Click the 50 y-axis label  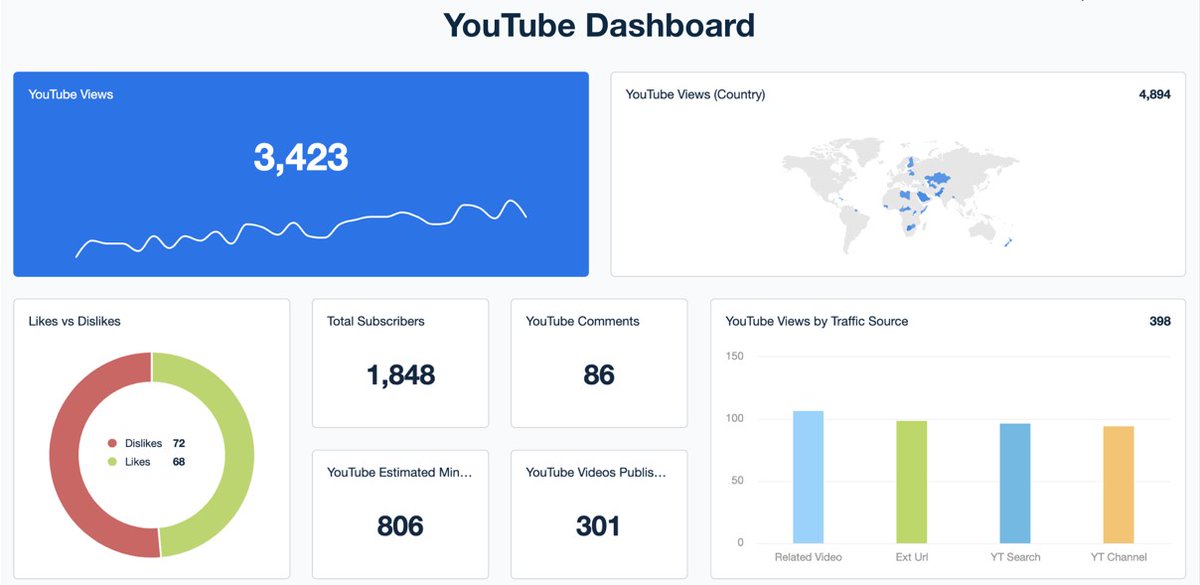click(x=738, y=481)
